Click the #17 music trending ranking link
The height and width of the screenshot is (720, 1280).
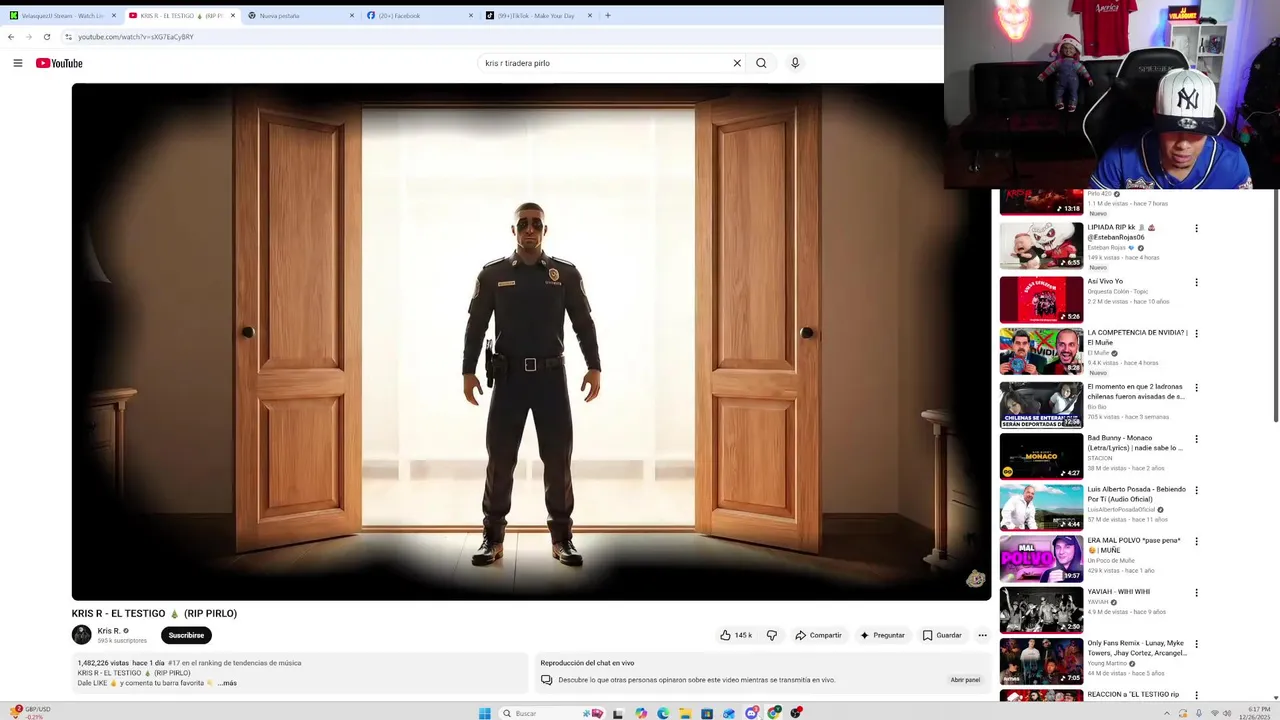tap(234, 663)
